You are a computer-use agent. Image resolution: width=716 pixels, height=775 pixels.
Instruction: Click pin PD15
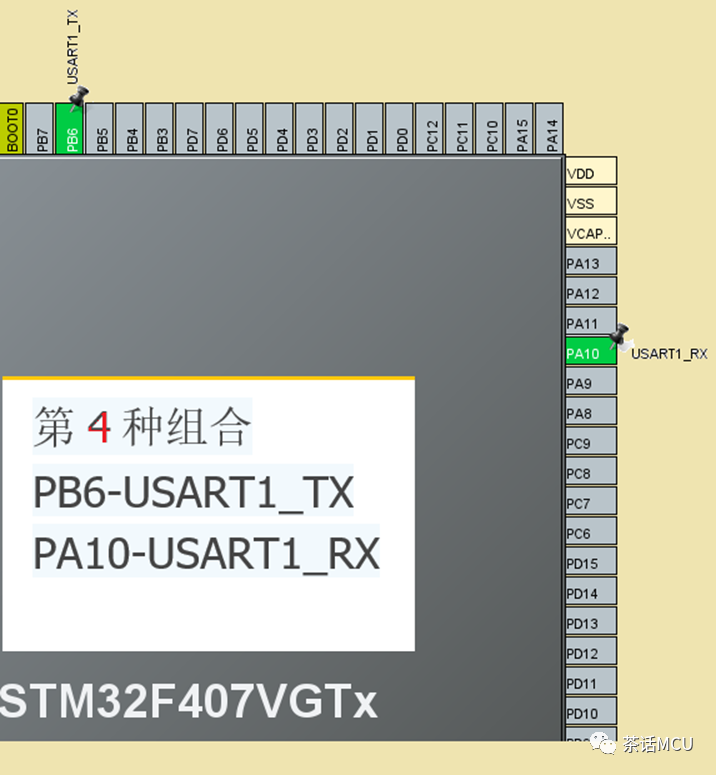(x=591, y=560)
